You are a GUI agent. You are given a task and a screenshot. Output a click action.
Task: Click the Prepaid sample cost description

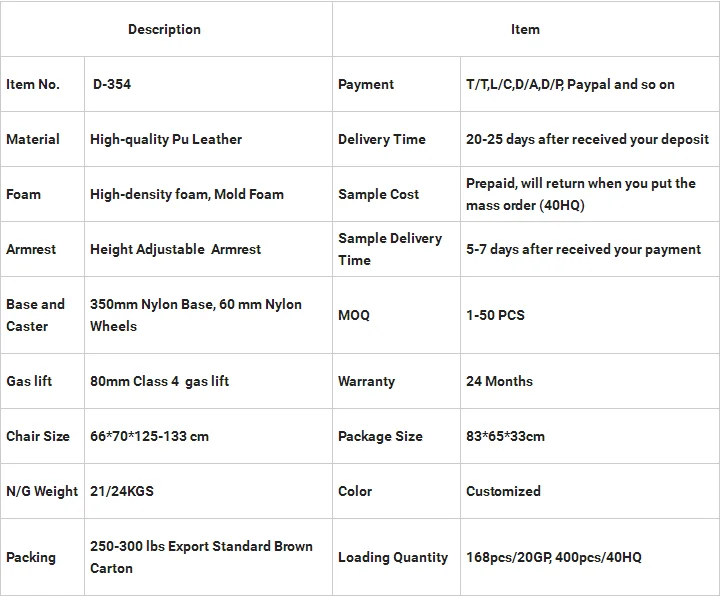580,194
